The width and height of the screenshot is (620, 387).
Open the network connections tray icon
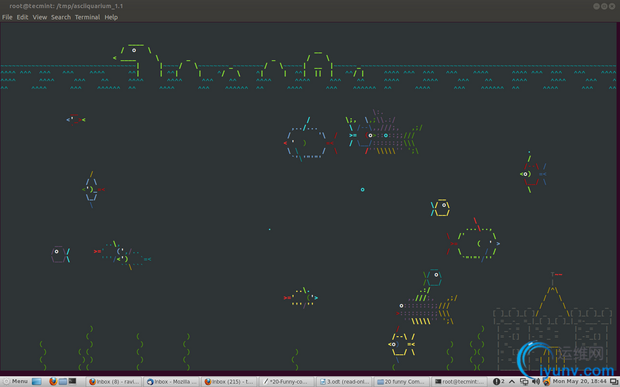coord(524,381)
